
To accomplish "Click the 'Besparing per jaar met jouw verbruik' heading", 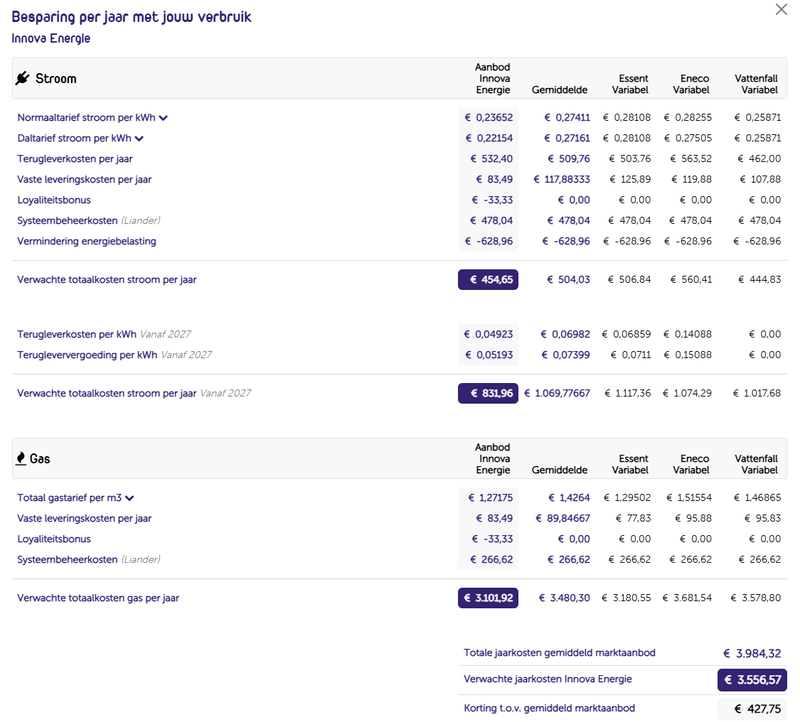I will click(132, 17).
